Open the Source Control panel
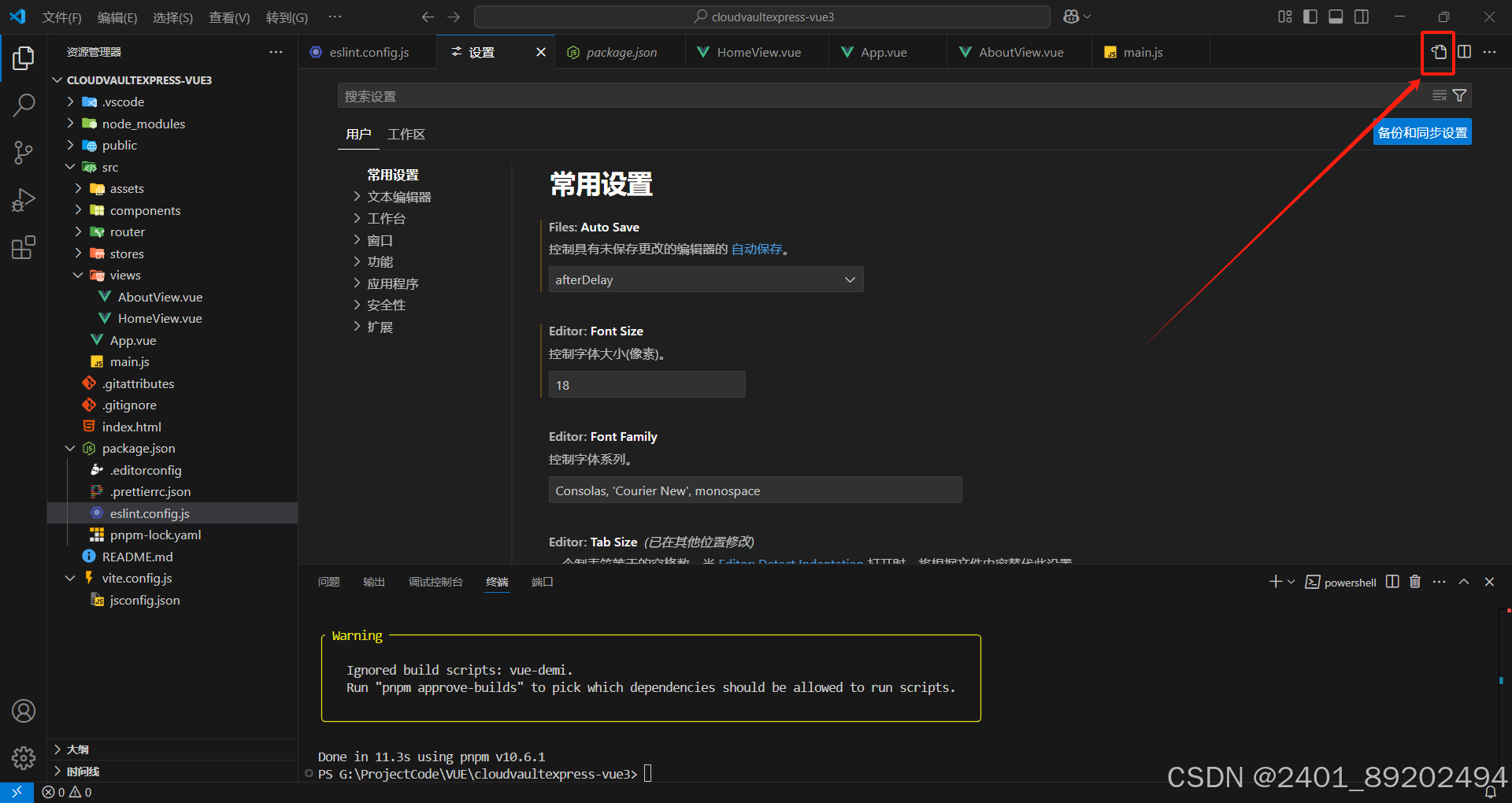Image resolution: width=1512 pixels, height=803 pixels. point(23,153)
